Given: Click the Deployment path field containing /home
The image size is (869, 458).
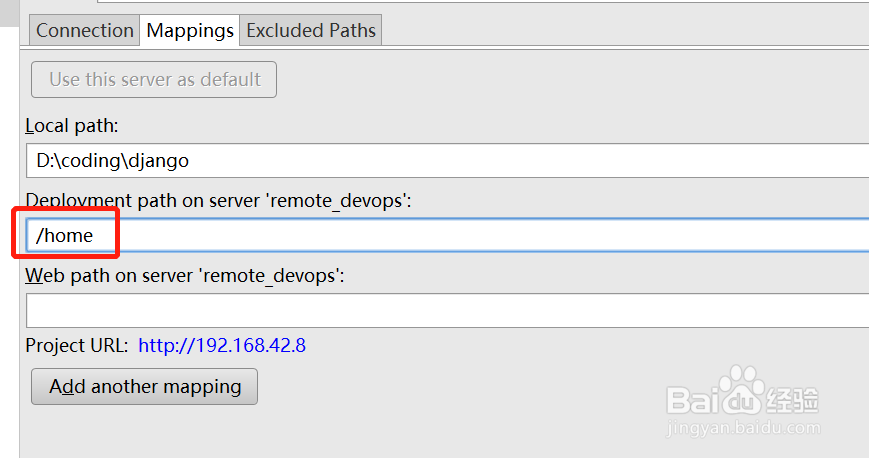Looking at the screenshot, I should [440, 236].
